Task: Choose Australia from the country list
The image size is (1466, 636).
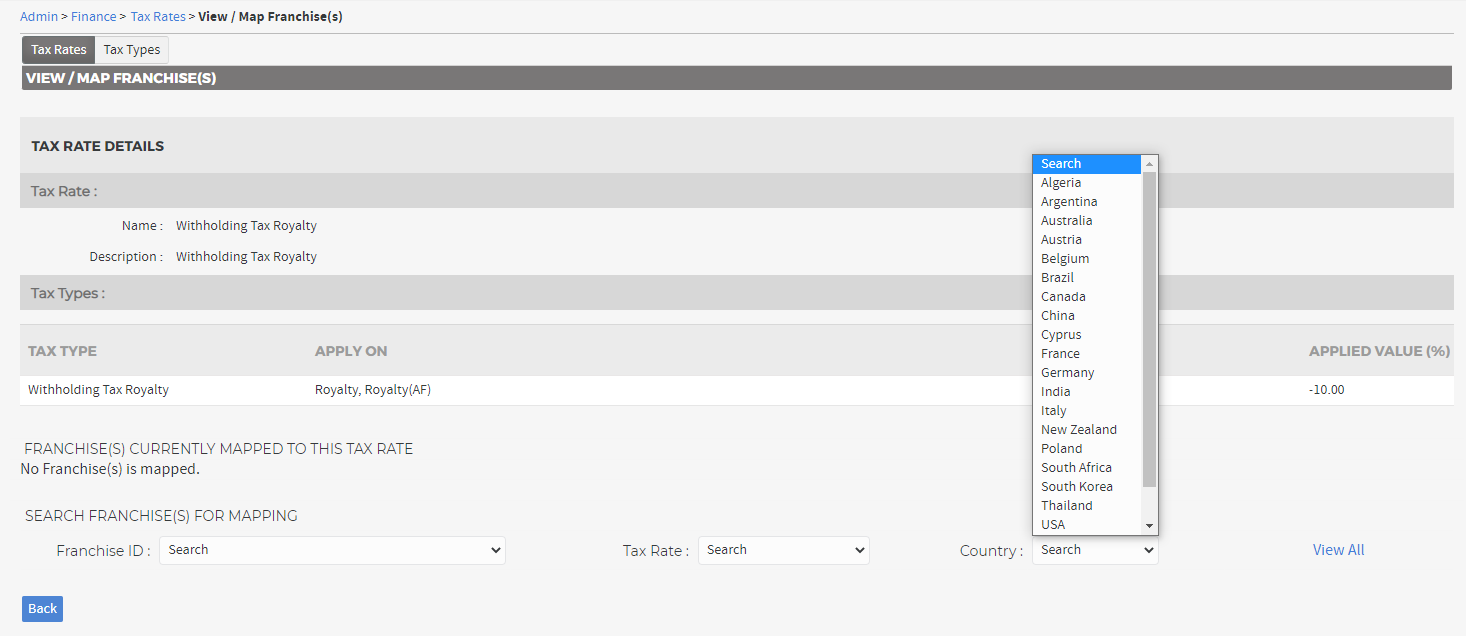Action: coord(1066,221)
